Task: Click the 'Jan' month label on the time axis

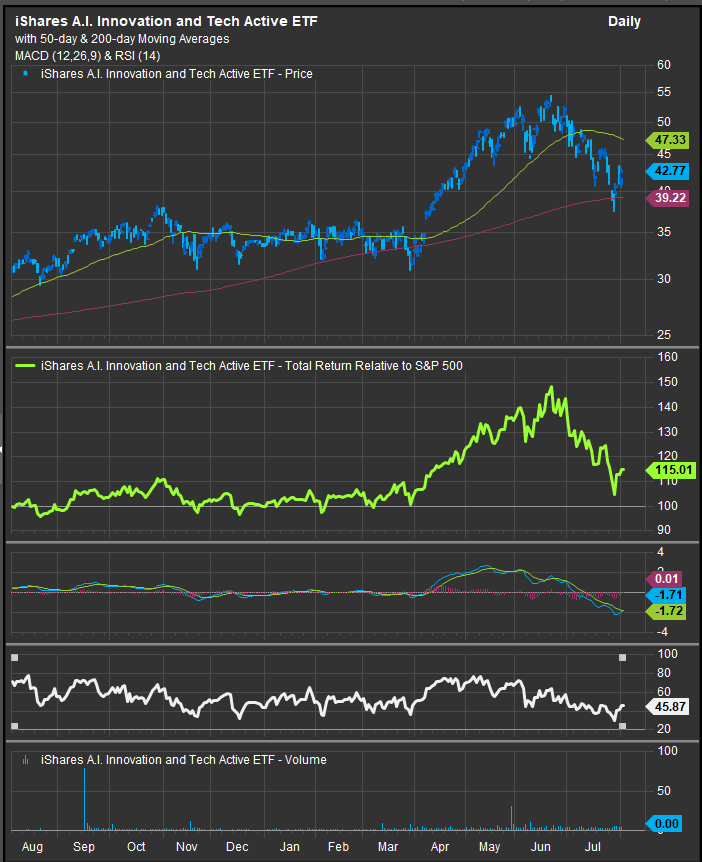Action: tap(288, 846)
